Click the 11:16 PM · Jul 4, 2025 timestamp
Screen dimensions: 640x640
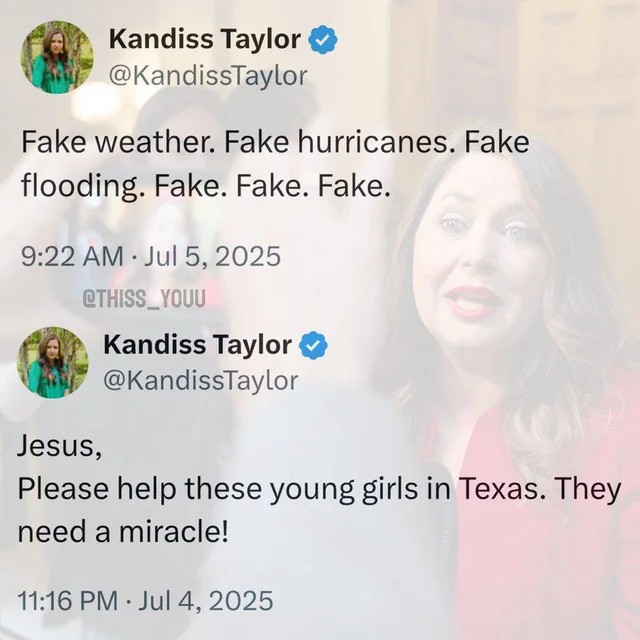145,601
